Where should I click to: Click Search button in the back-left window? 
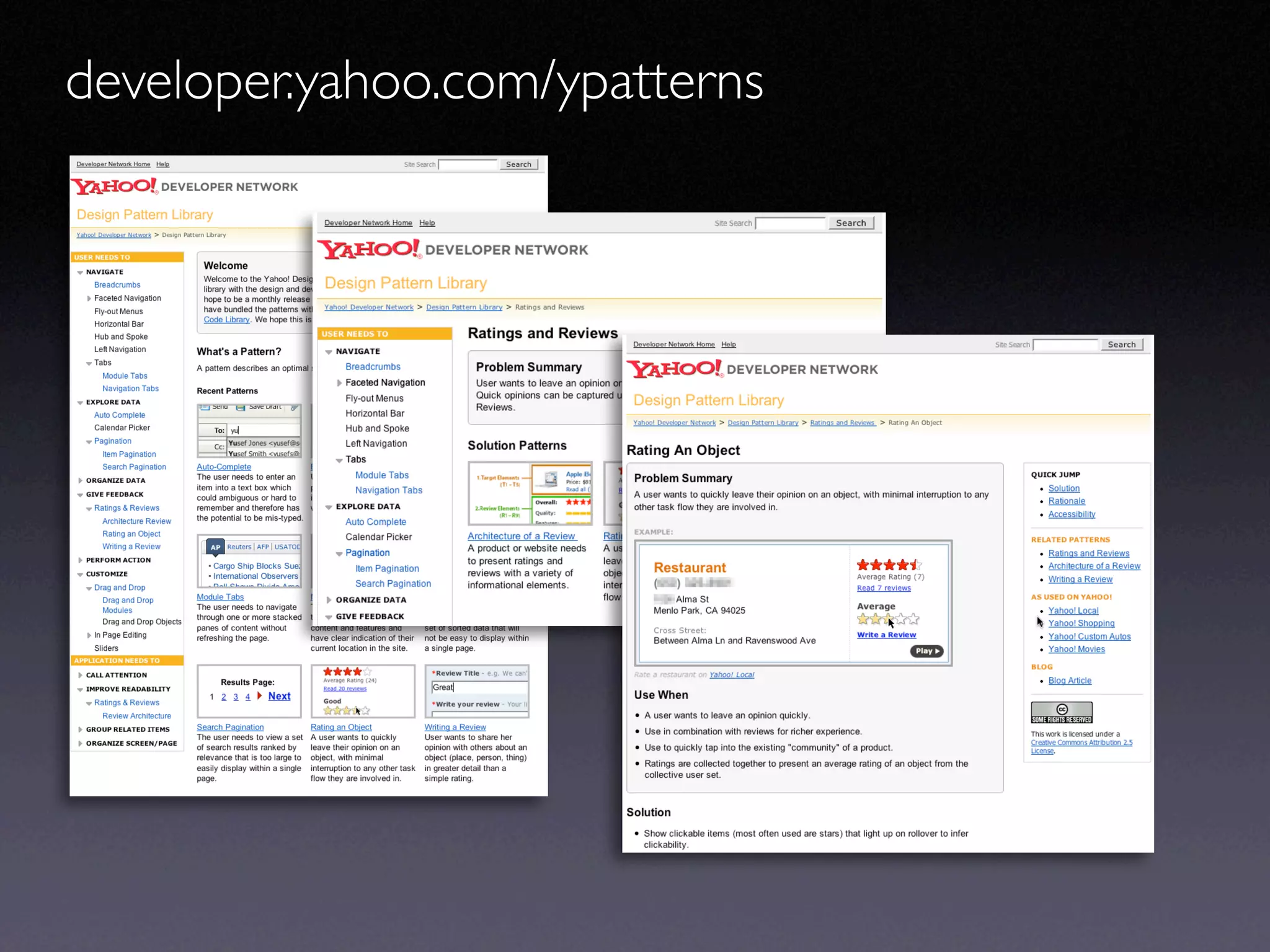tap(518, 164)
